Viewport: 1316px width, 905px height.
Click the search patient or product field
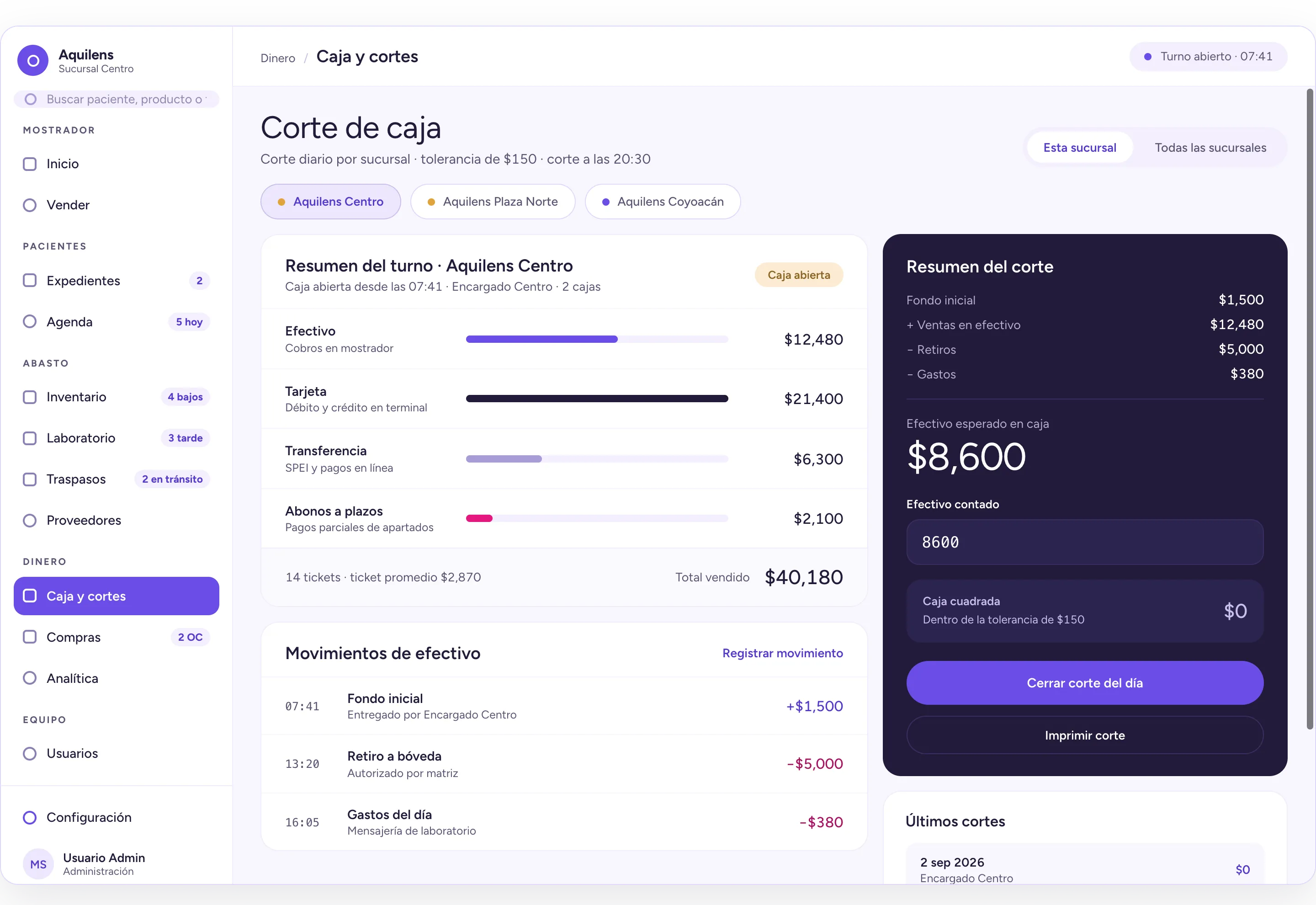[x=116, y=99]
